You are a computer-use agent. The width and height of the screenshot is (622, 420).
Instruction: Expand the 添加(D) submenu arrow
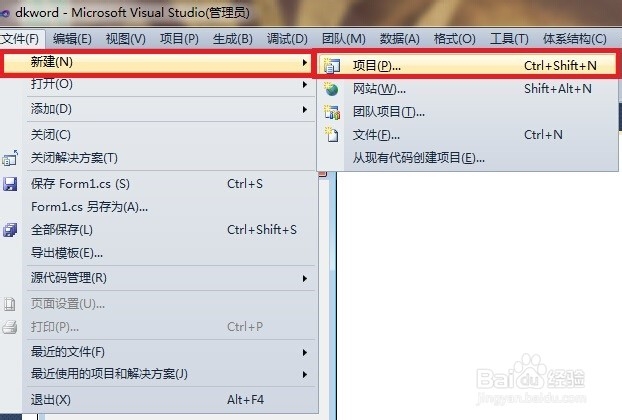pos(305,109)
